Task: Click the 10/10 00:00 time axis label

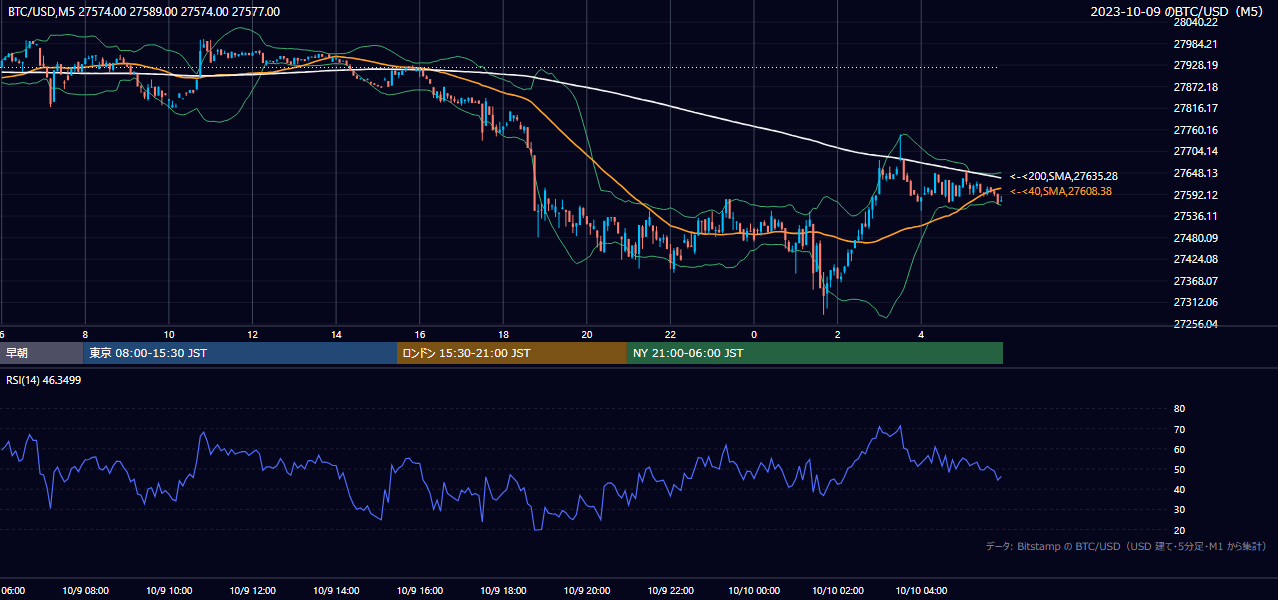Action: [754, 591]
